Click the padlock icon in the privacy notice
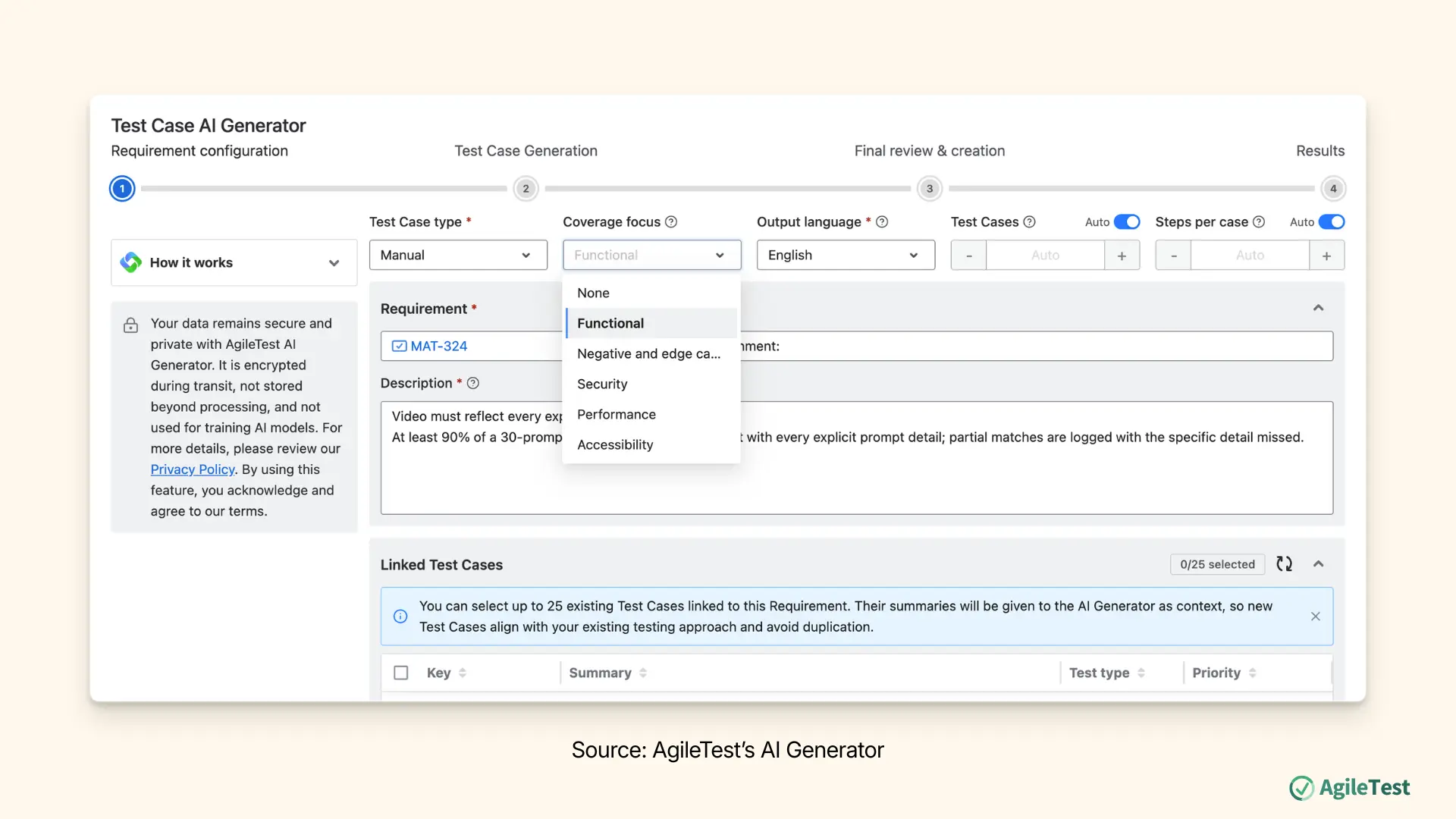Screen dimensions: 1456x819 (x=130, y=325)
